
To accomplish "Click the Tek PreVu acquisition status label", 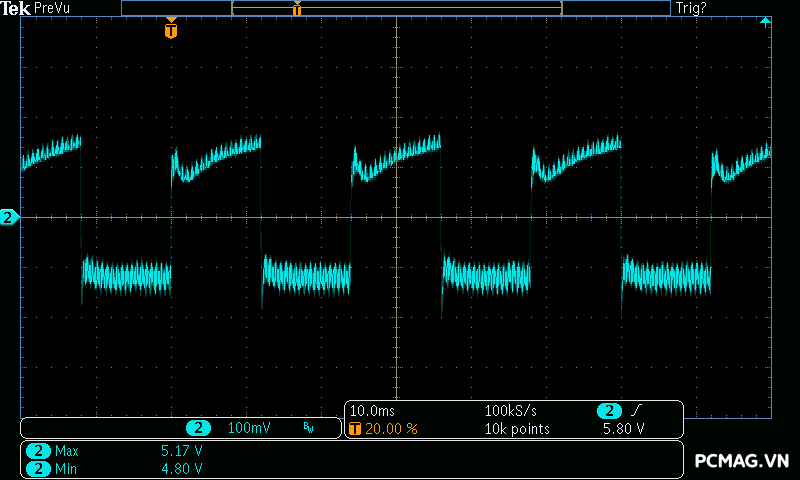I will tap(35, 8).
